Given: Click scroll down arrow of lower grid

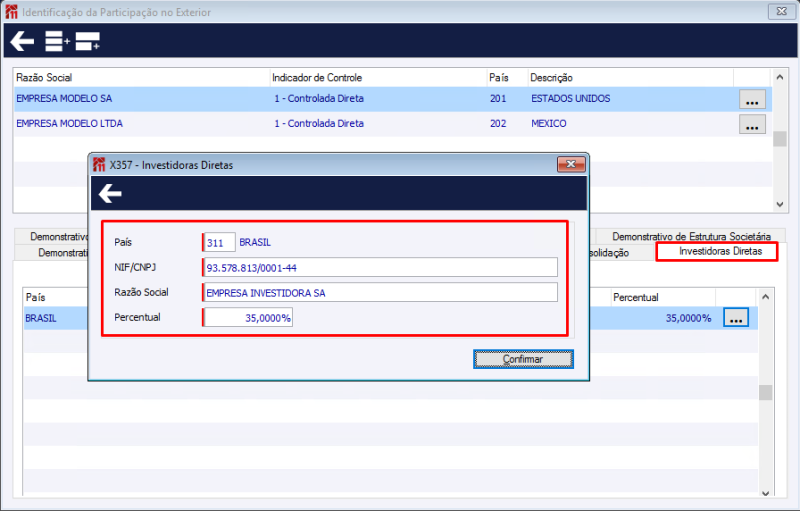Looking at the screenshot, I should coord(765,493).
